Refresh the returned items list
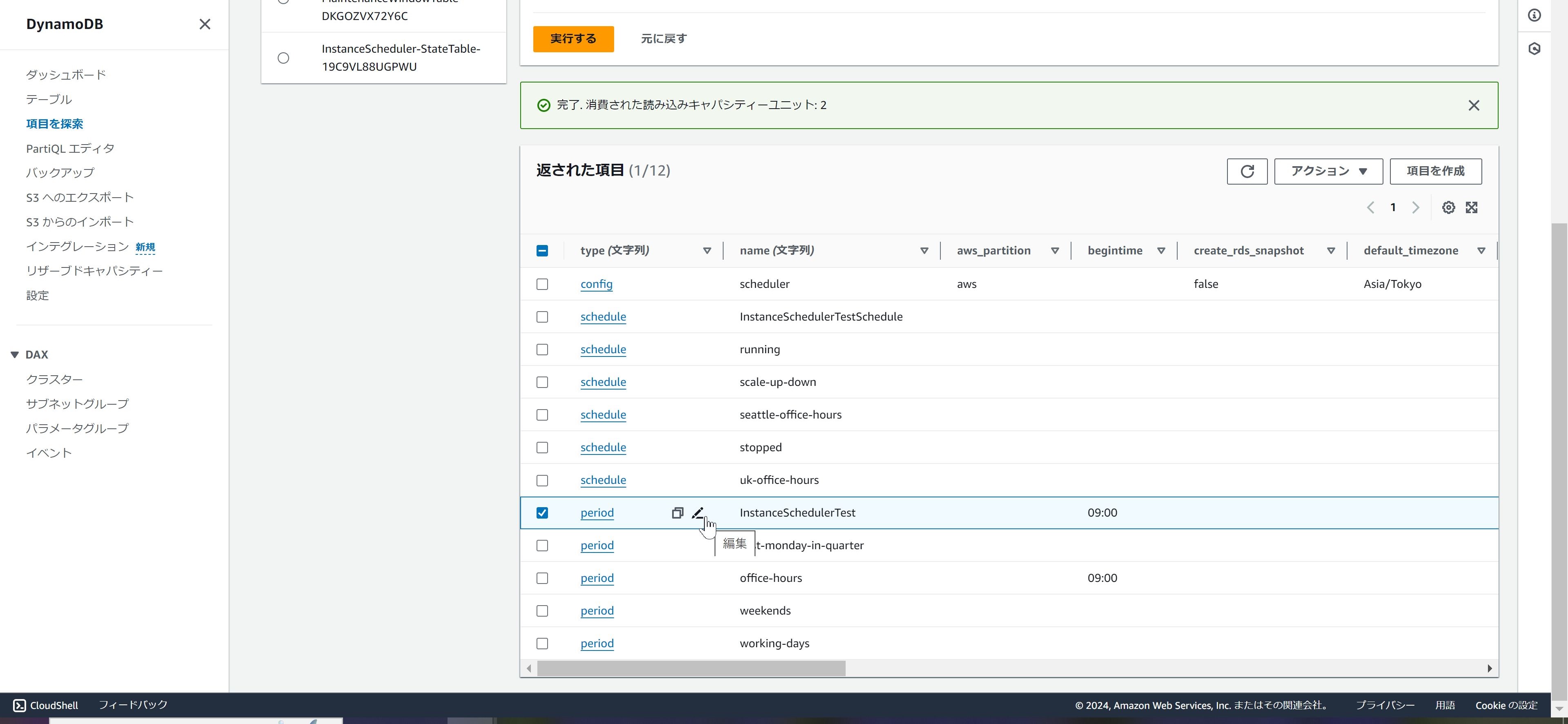The width and height of the screenshot is (1568, 724). pyautogui.click(x=1247, y=171)
